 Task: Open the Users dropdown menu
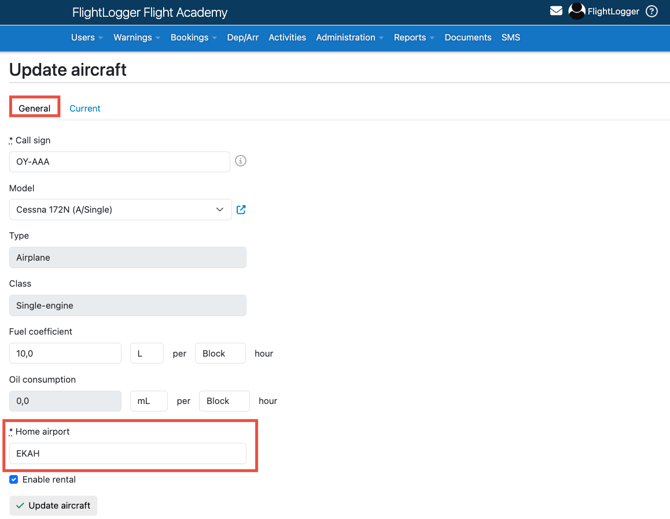point(86,38)
